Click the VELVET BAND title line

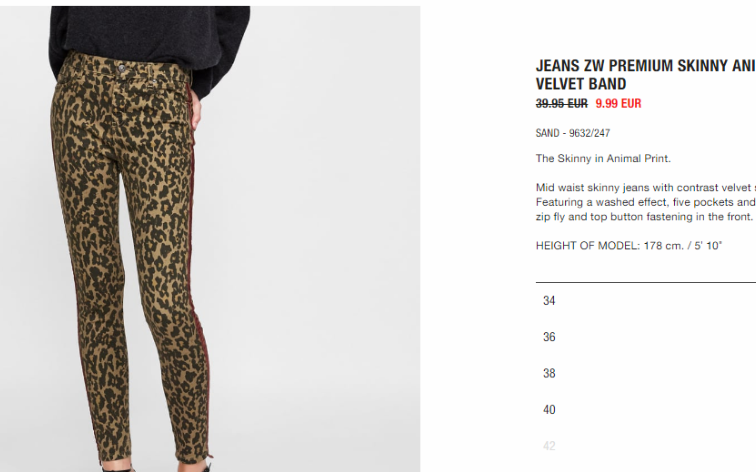tap(581, 84)
